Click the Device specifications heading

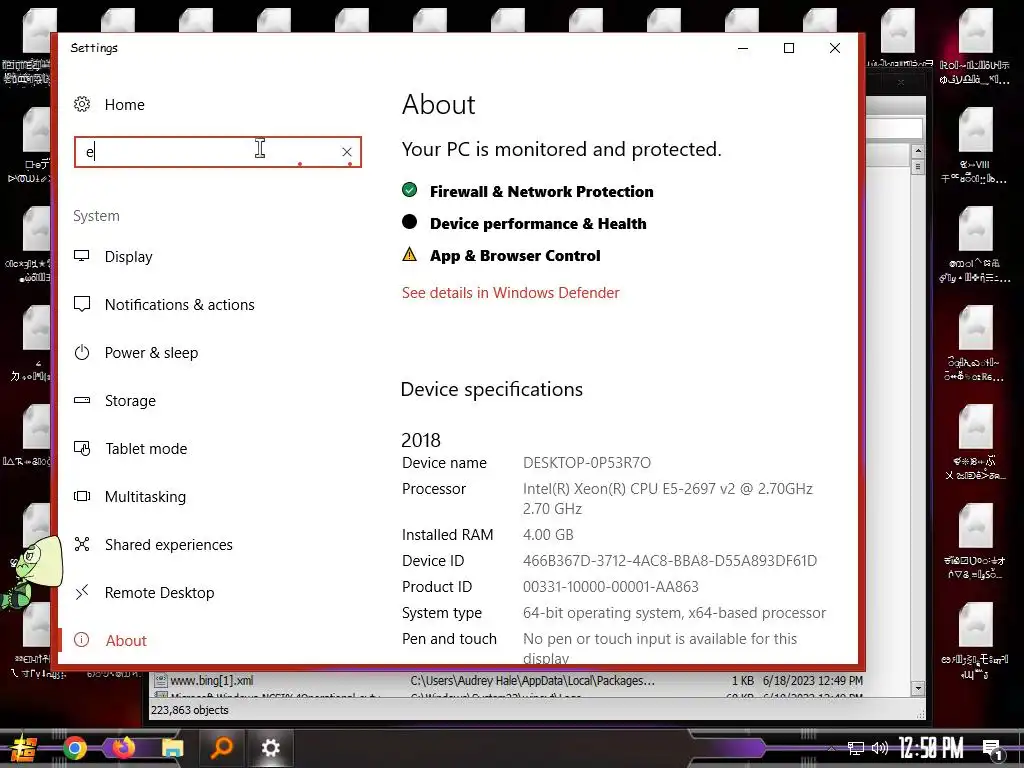(x=492, y=389)
